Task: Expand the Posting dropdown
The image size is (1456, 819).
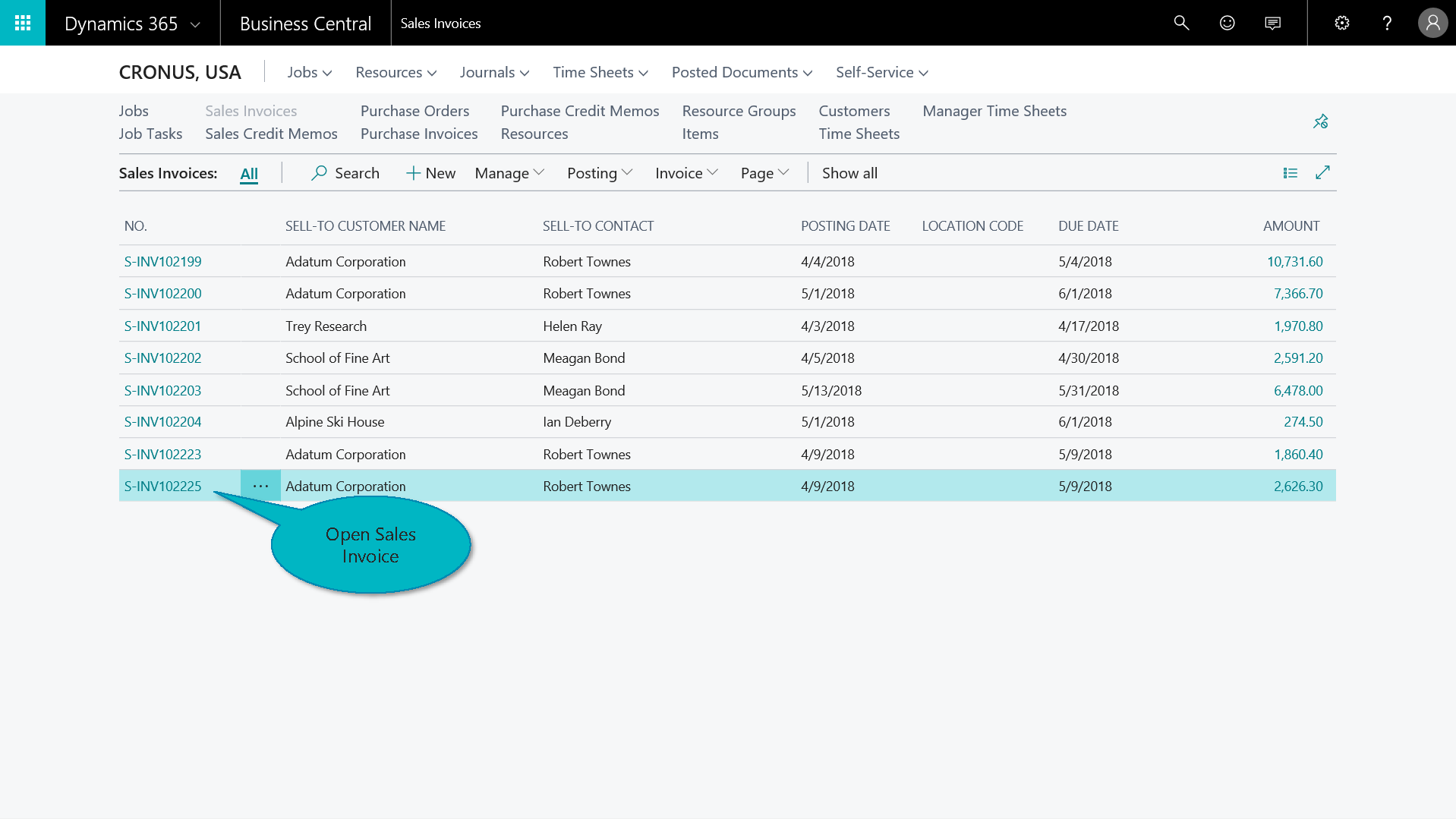Action: pyautogui.click(x=599, y=173)
